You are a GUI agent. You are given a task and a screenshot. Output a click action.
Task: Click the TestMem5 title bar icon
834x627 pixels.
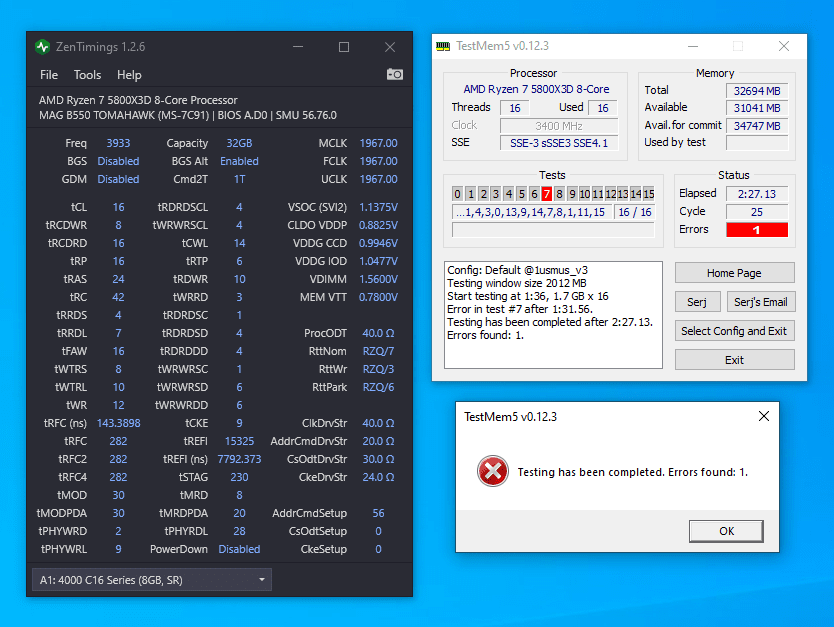(443, 46)
